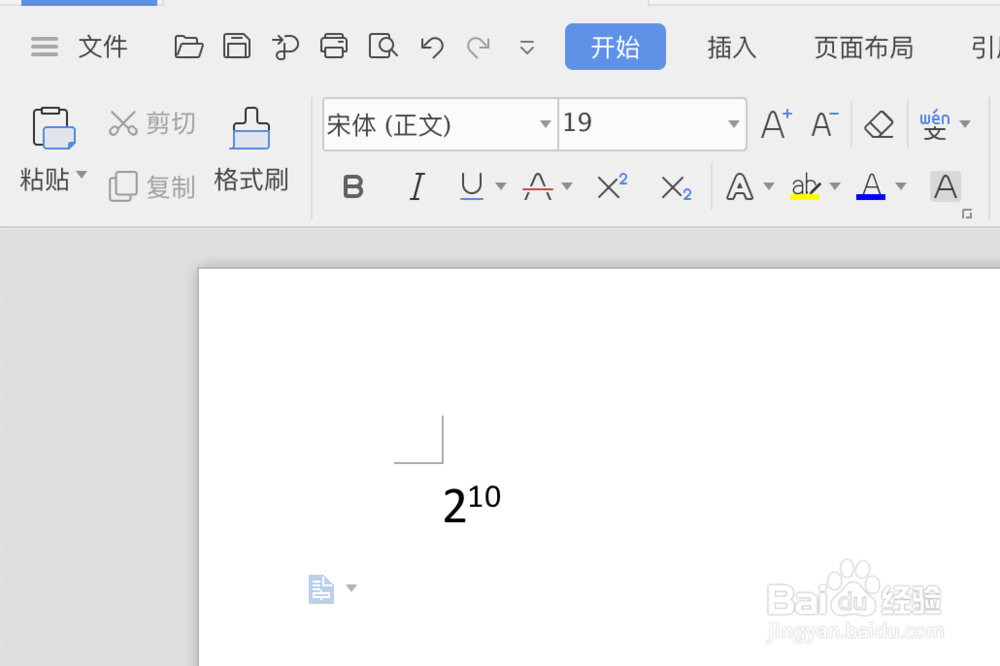Click the Print icon
The height and width of the screenshot is (666, 1000).
coord(334,46)
